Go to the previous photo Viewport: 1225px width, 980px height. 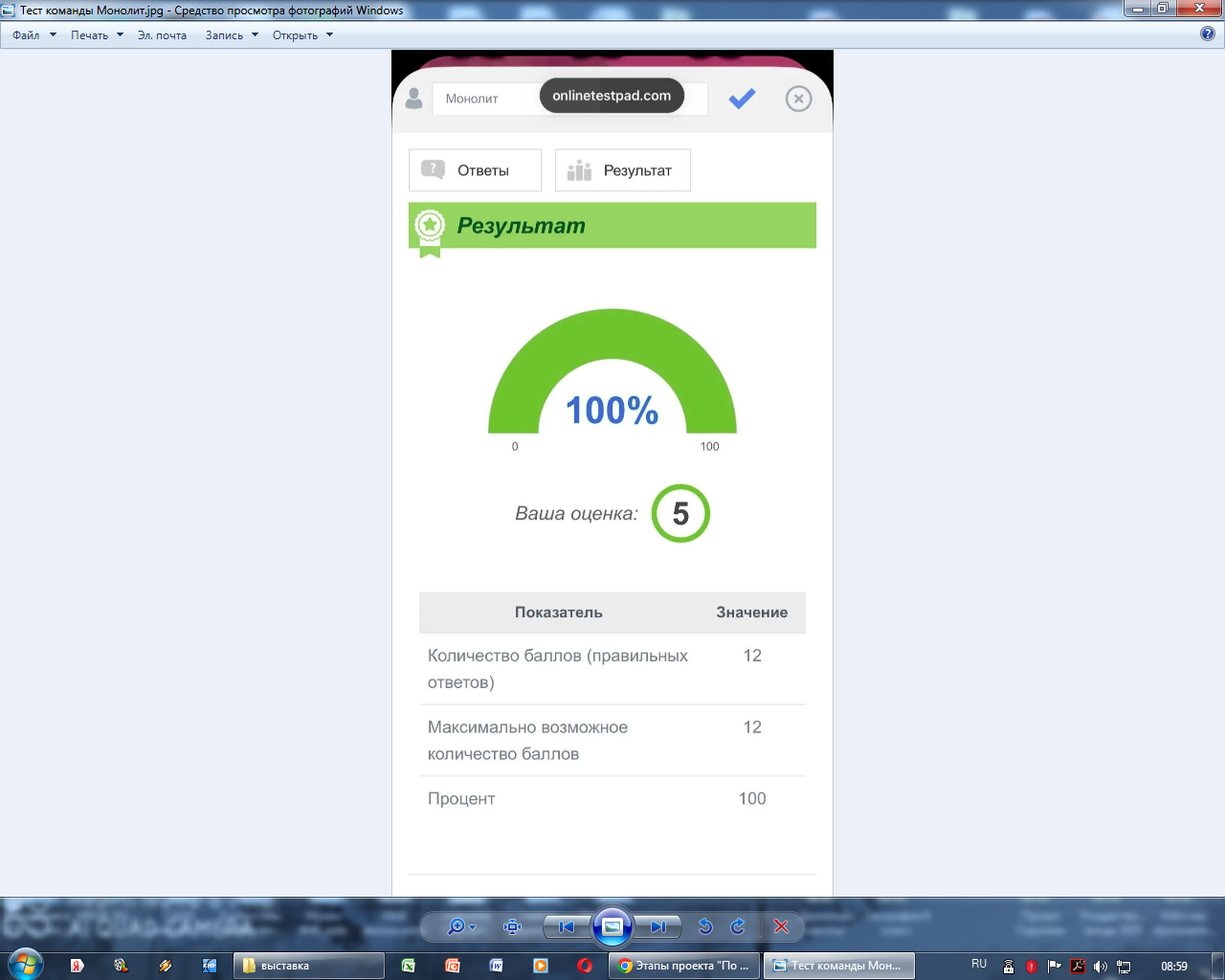point(567,926)
